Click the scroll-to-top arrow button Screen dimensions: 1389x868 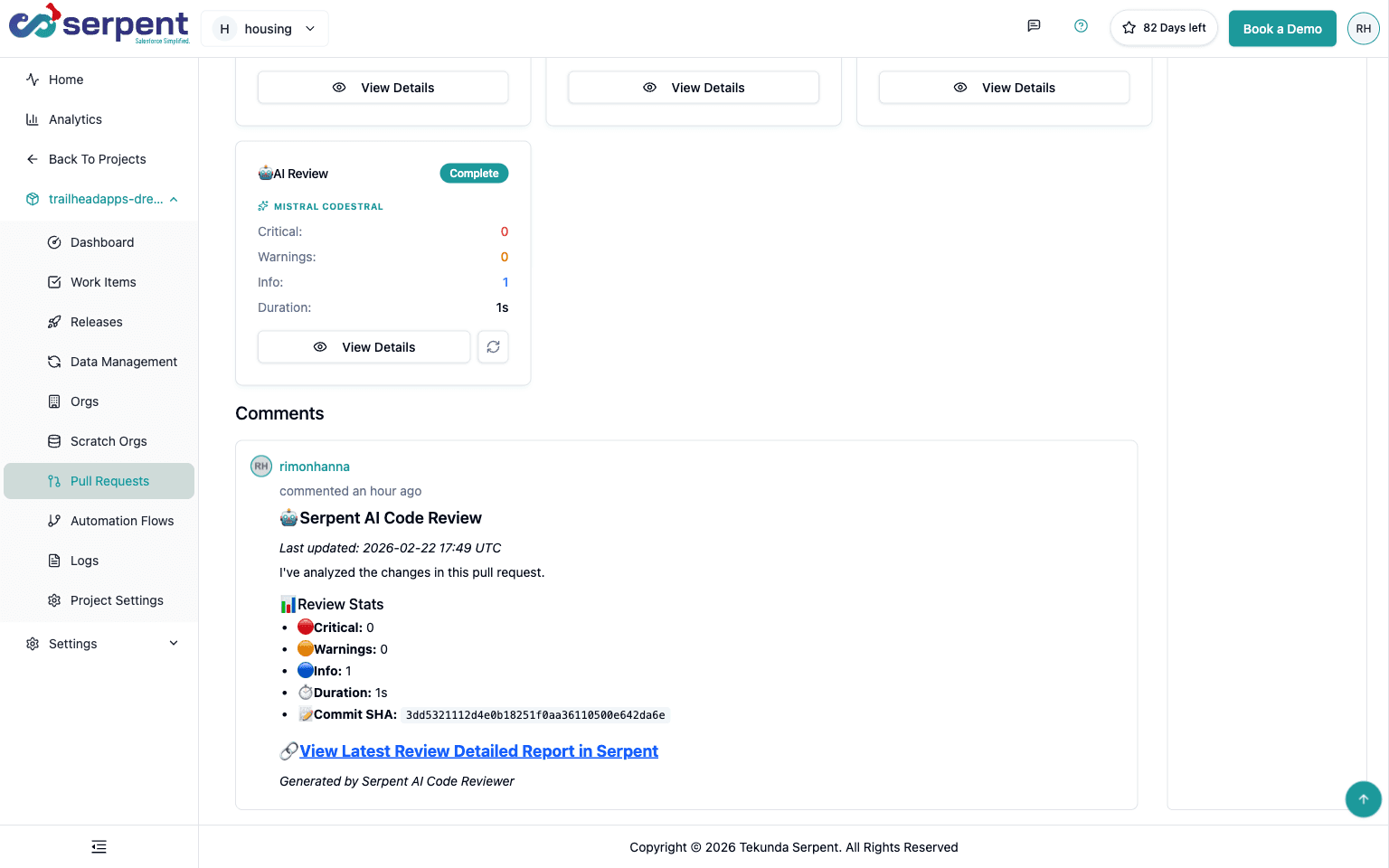click(1363, 799)
